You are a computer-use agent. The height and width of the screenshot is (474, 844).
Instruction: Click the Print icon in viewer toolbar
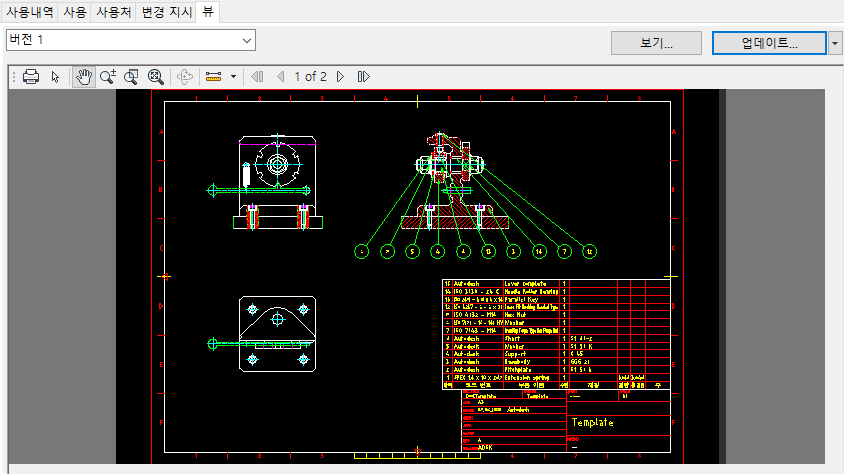(31, 77)
